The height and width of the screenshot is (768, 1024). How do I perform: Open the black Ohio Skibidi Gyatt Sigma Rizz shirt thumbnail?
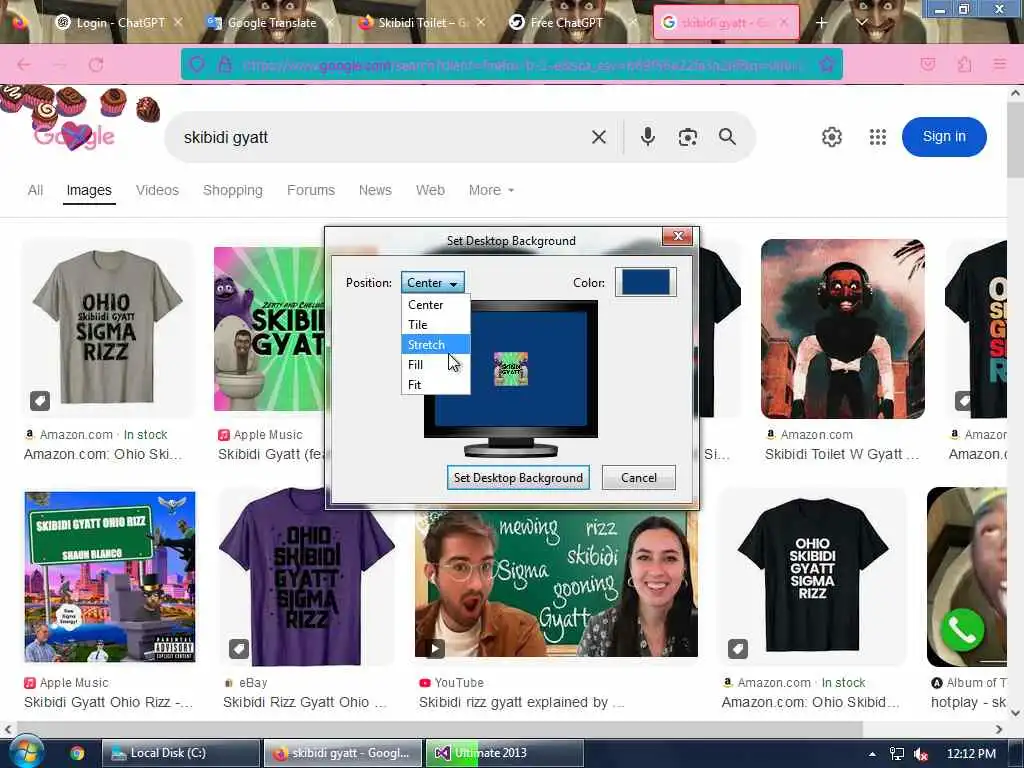812,575
